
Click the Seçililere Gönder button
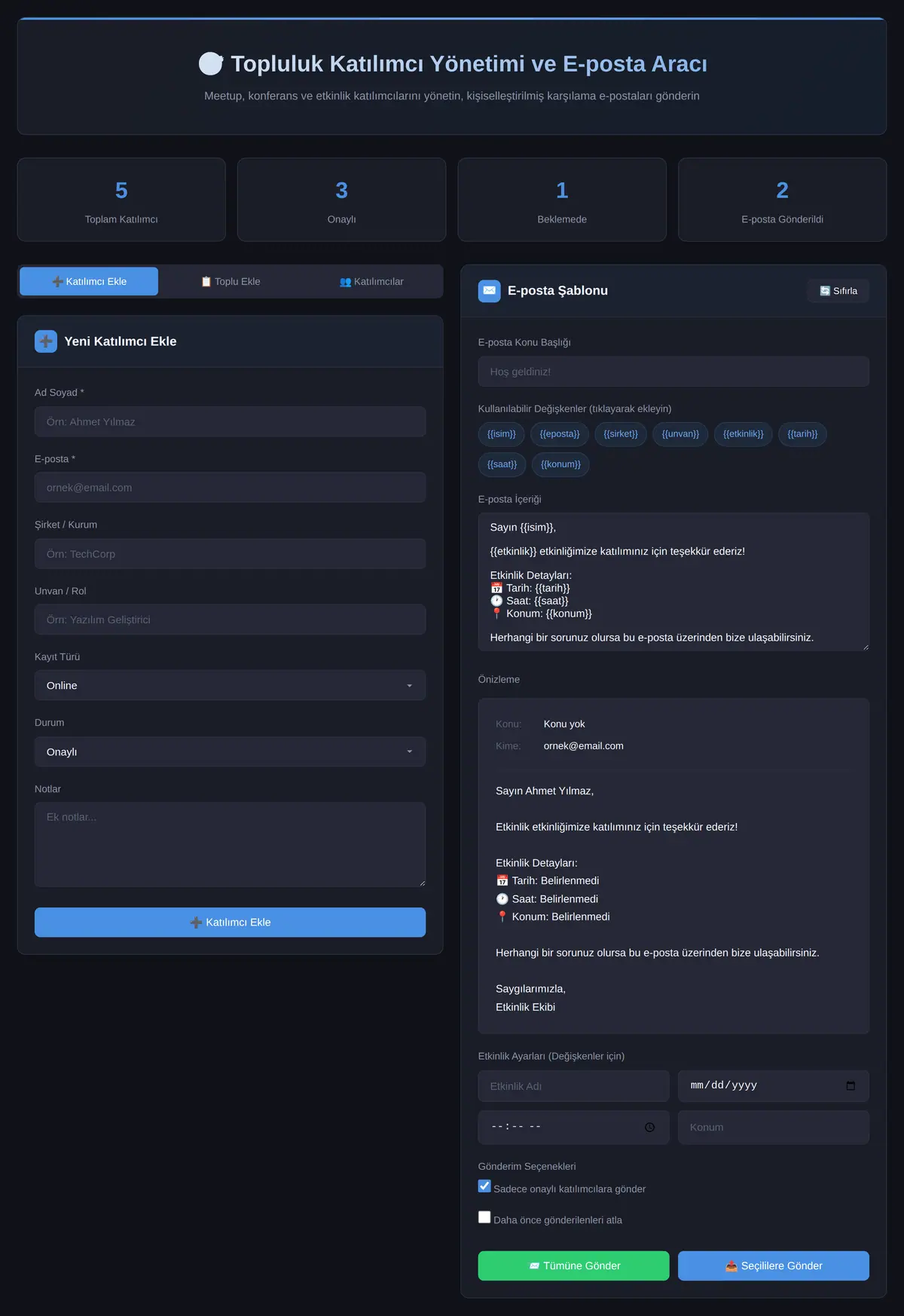coord(773,1266)
